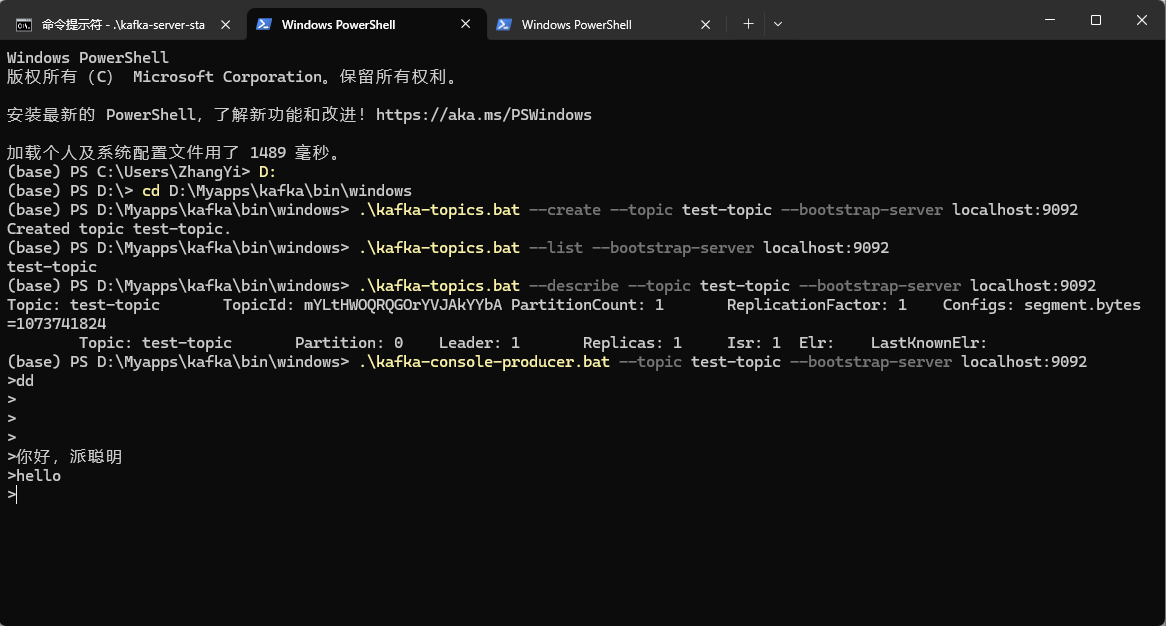
Task: Click the 'Windows PowerShell' header line in terminal
Action: (88, 58)
